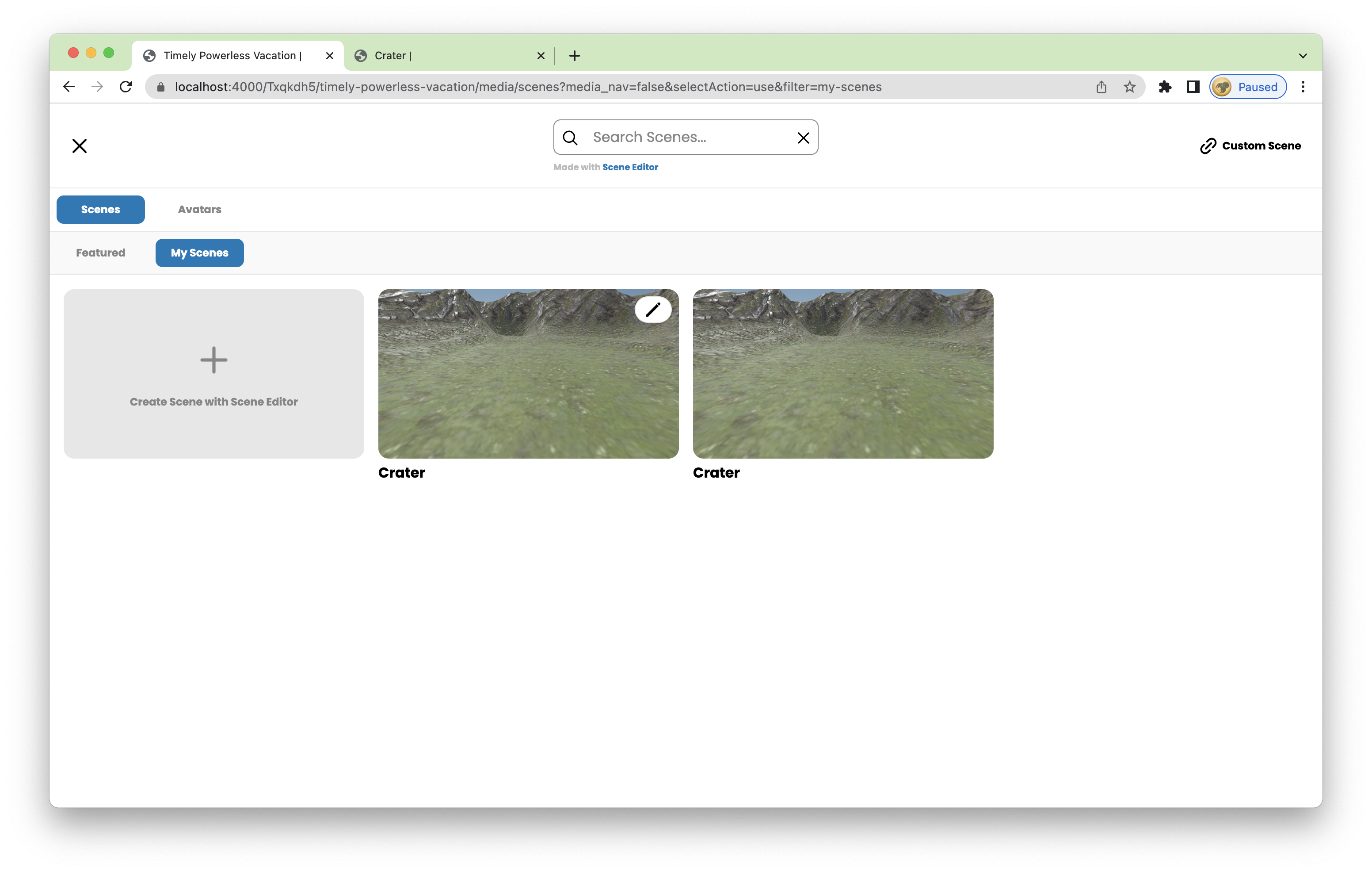
Task: Select the My Scenes filter
Action: pos(199,253)
